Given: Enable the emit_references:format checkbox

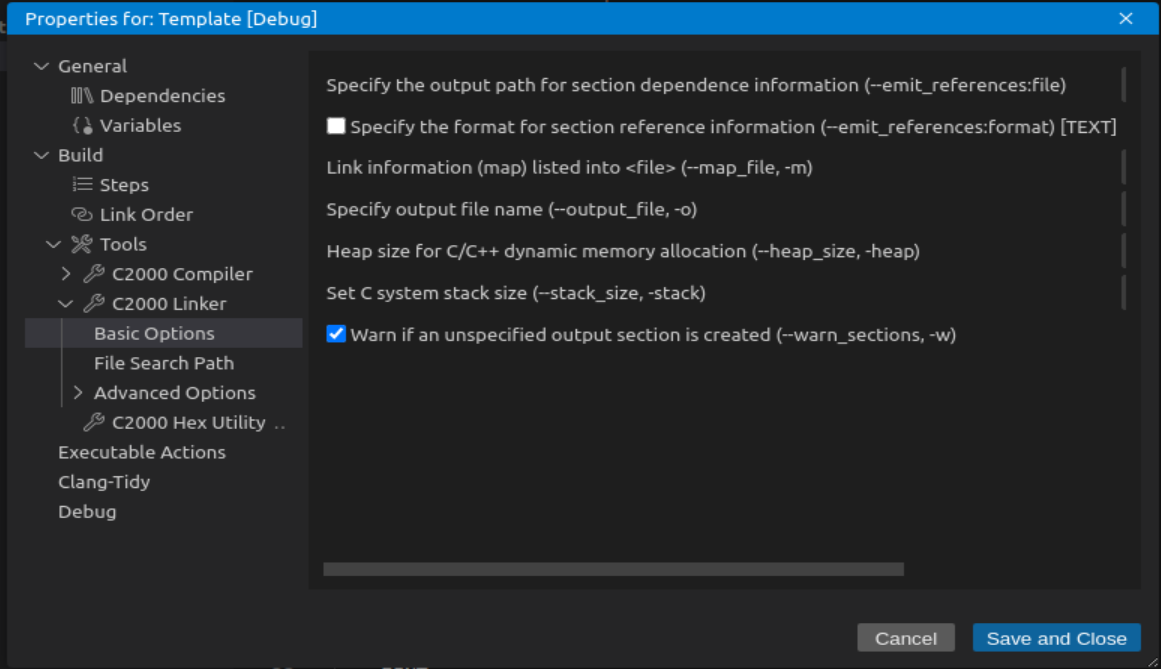Looking at the screenshot, I should (x=336, y=126).
